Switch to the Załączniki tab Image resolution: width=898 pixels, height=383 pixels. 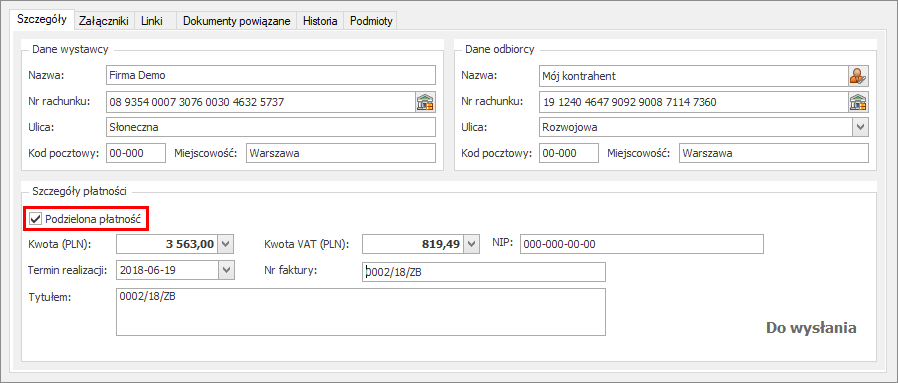[104, 21]
